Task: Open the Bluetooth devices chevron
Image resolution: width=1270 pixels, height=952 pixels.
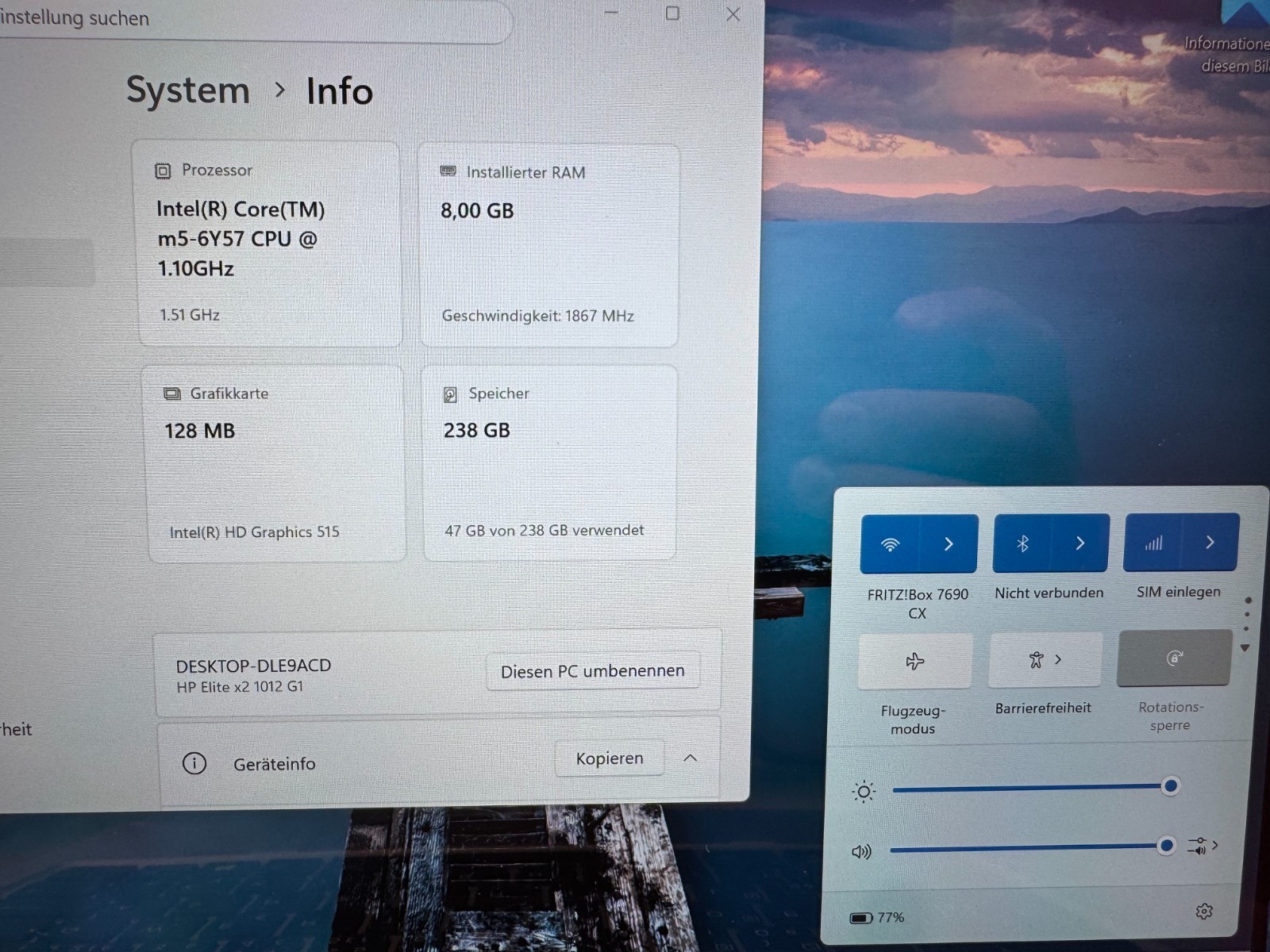Action: click(x=1079, y=543)
